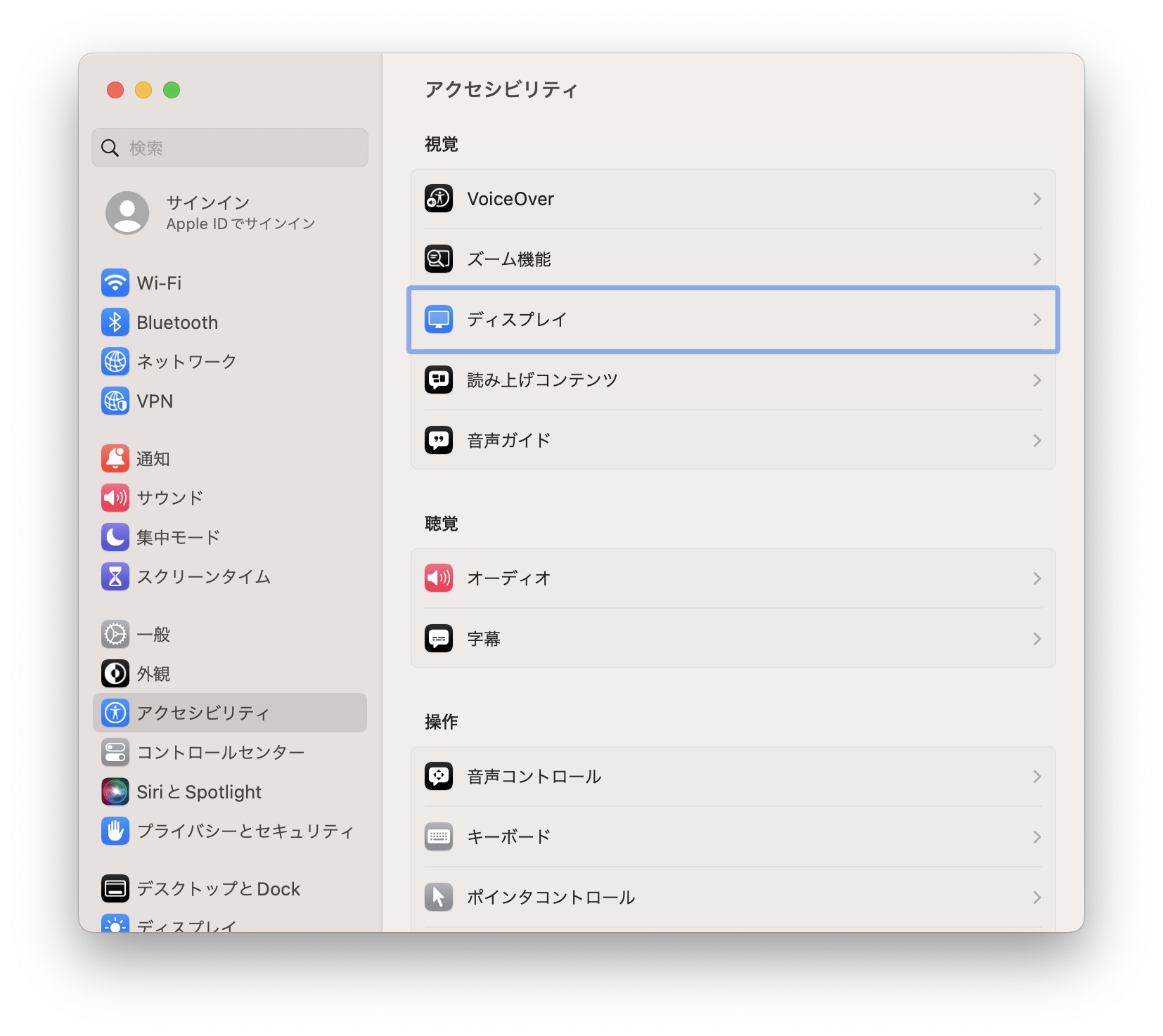The image size is (1163, 1036).
Task: Click the ズーム機能 magnifier icon
Action: (439, 259)
